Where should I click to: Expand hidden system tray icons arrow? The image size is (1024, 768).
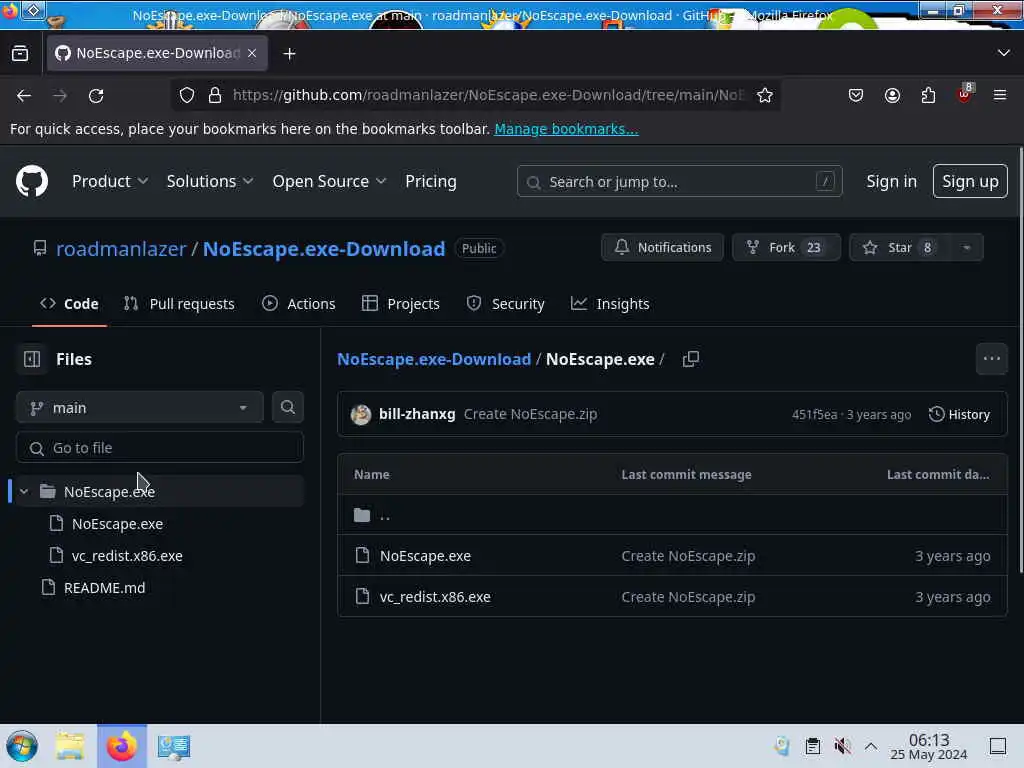(x=871, y=746)
